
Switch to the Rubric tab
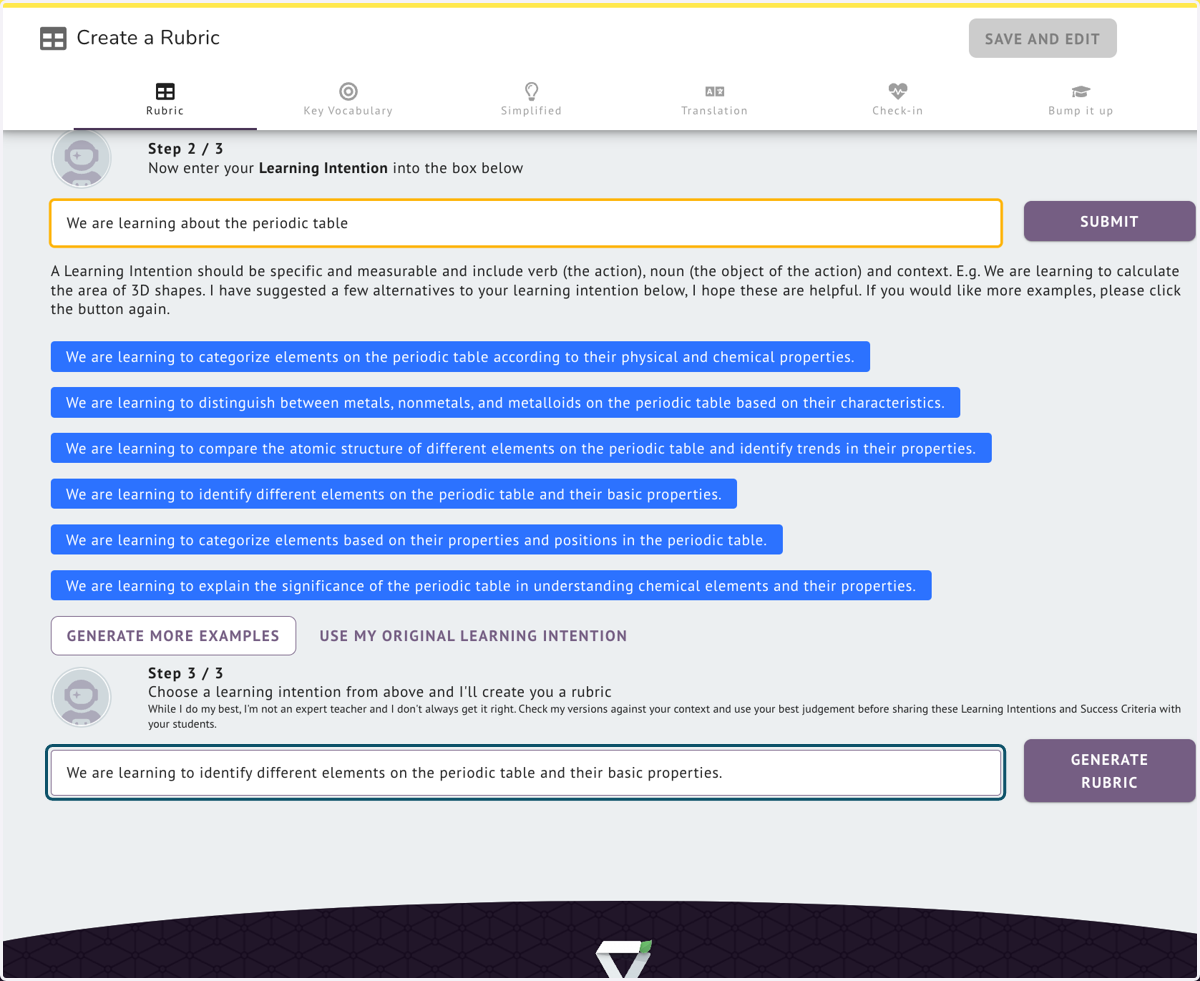tap(165, 100)
